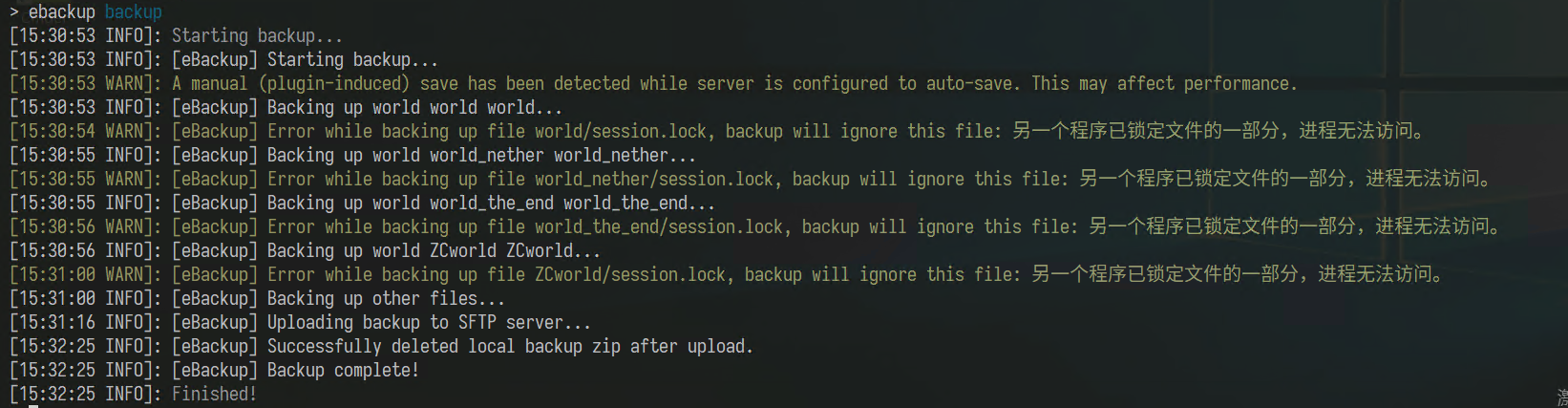The height and width of the screenshot is (408, 1568).
Task: Click the 'Backing up world world world...' line
Action: pyautogui.click(x=414, y=107)
